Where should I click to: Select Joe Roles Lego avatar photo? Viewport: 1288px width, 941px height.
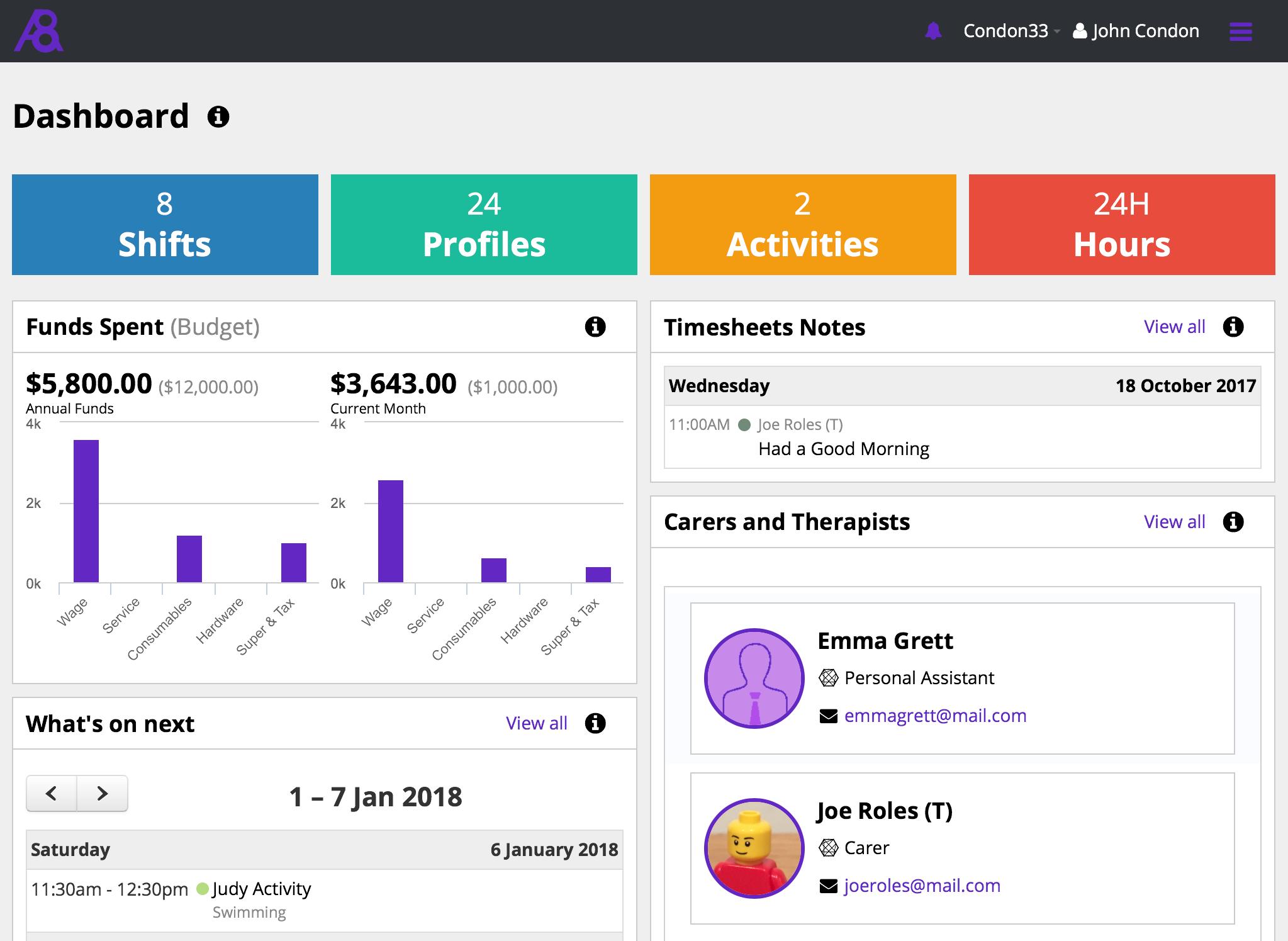click(754, 848)
